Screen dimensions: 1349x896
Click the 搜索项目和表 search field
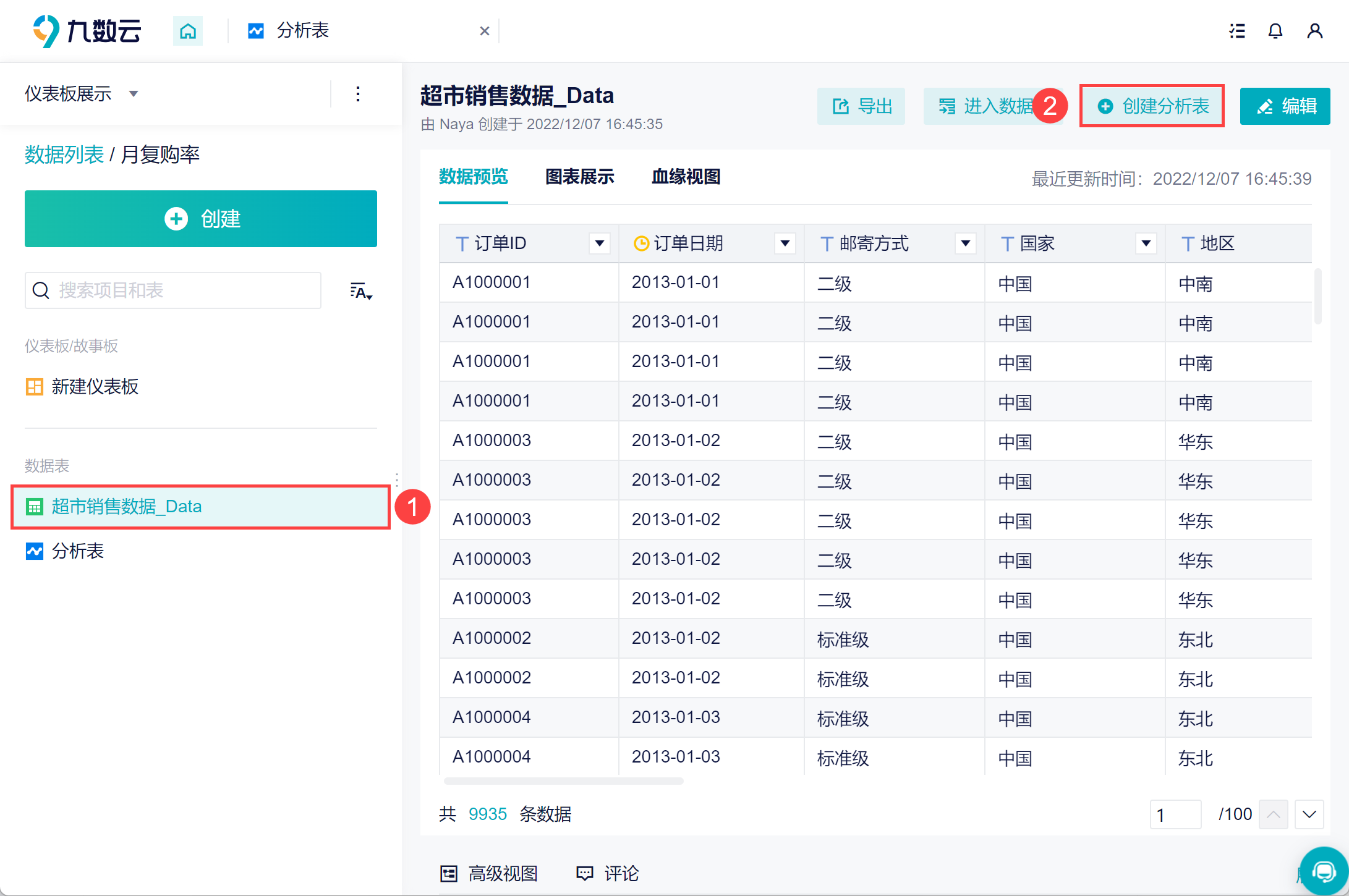pyautogui.click(x=173, y=290)
